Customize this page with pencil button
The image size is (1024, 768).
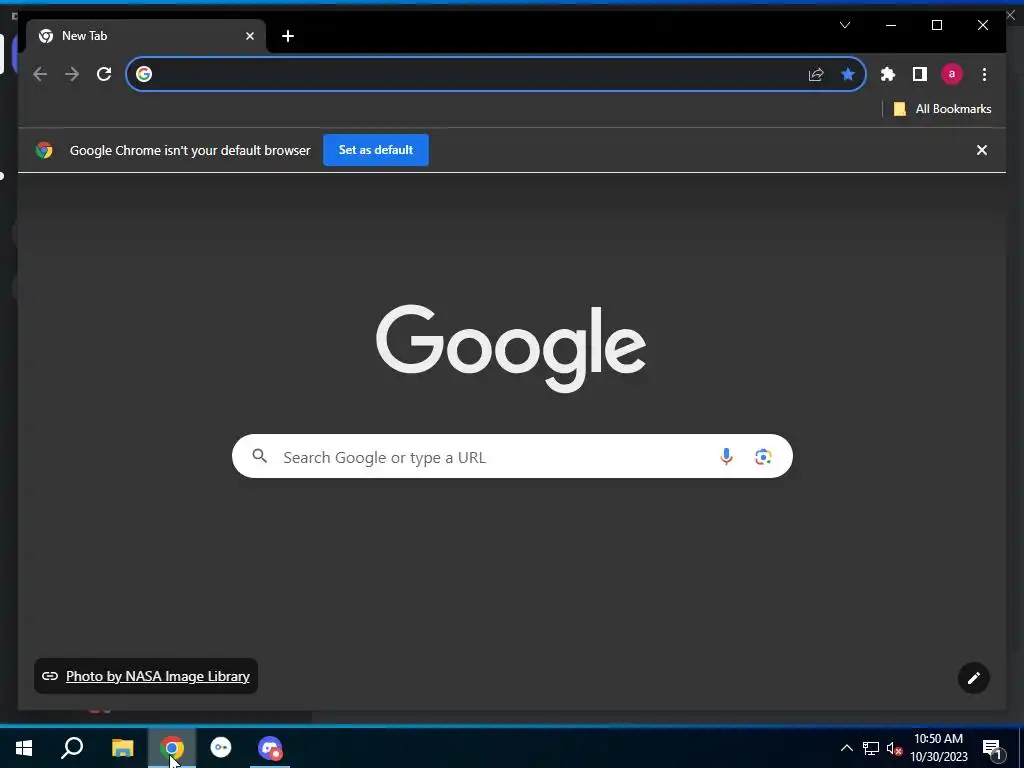973,679
